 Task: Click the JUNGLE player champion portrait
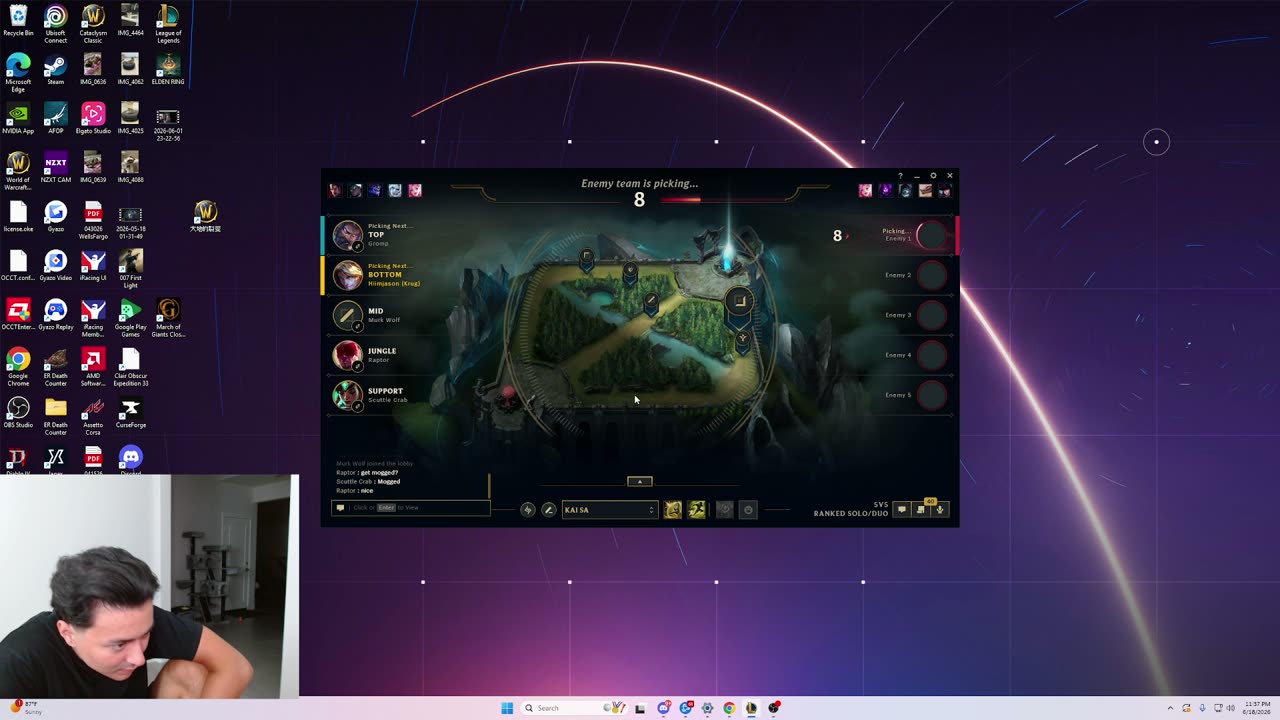pyautogui.click(x=348, y=355)
